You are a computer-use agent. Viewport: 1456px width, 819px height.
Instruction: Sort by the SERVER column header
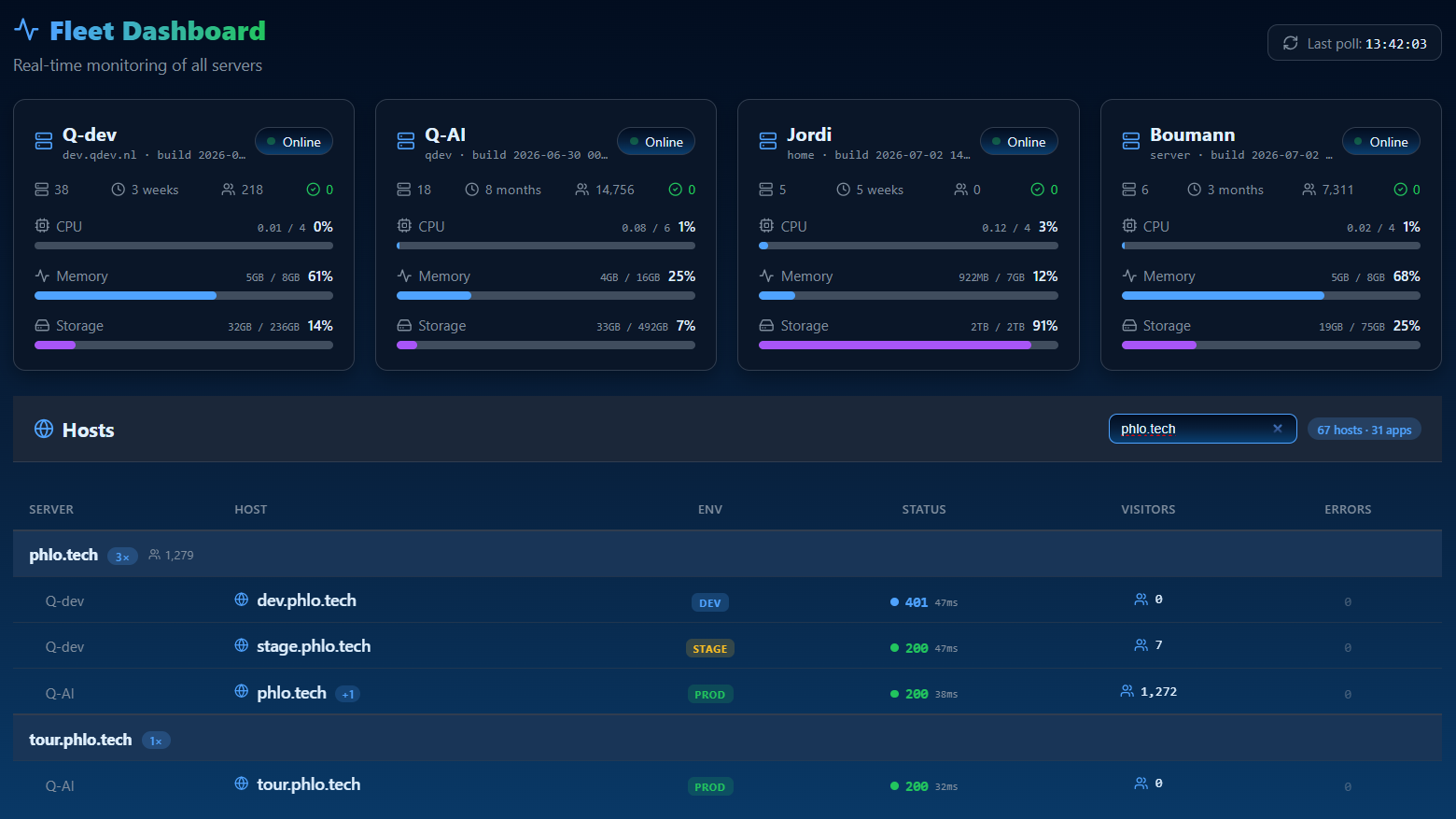pyautogui.click(x=51, y=509)
